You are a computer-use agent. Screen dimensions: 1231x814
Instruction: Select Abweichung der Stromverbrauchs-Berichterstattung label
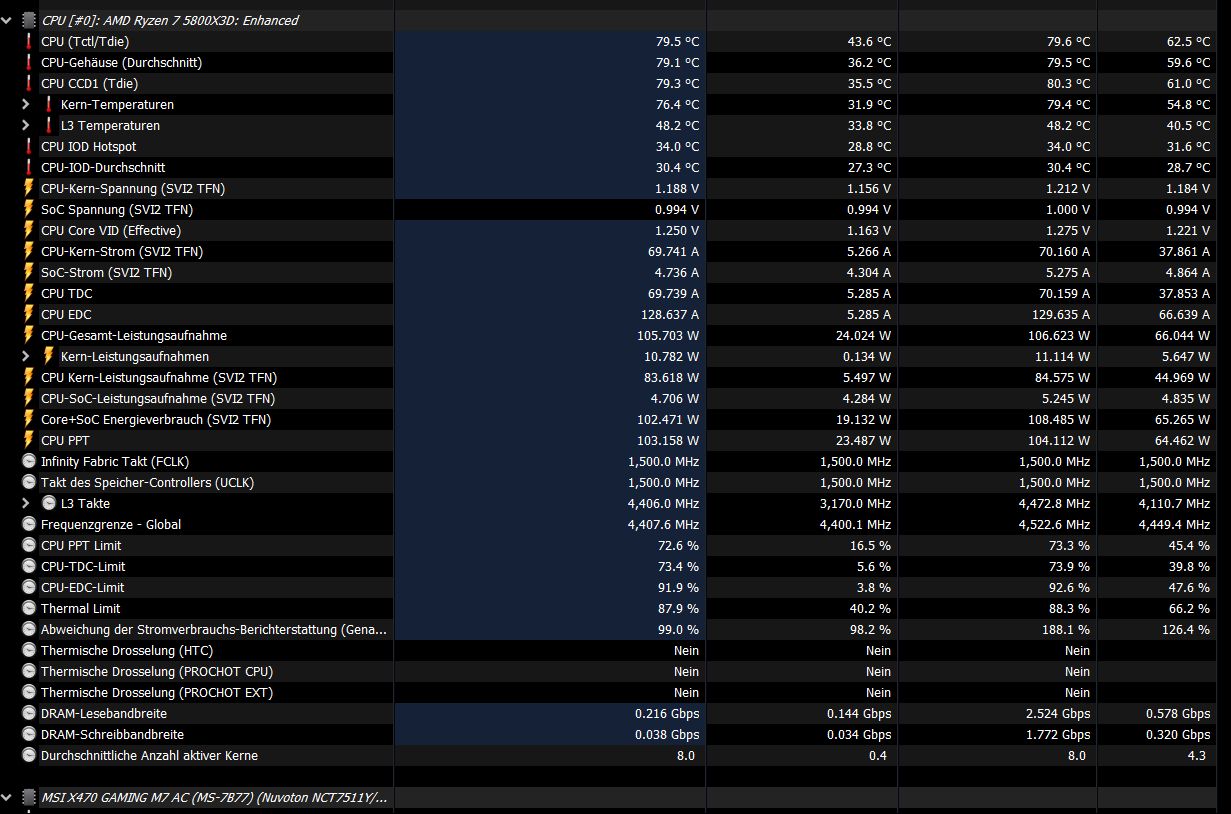(215, 629)
